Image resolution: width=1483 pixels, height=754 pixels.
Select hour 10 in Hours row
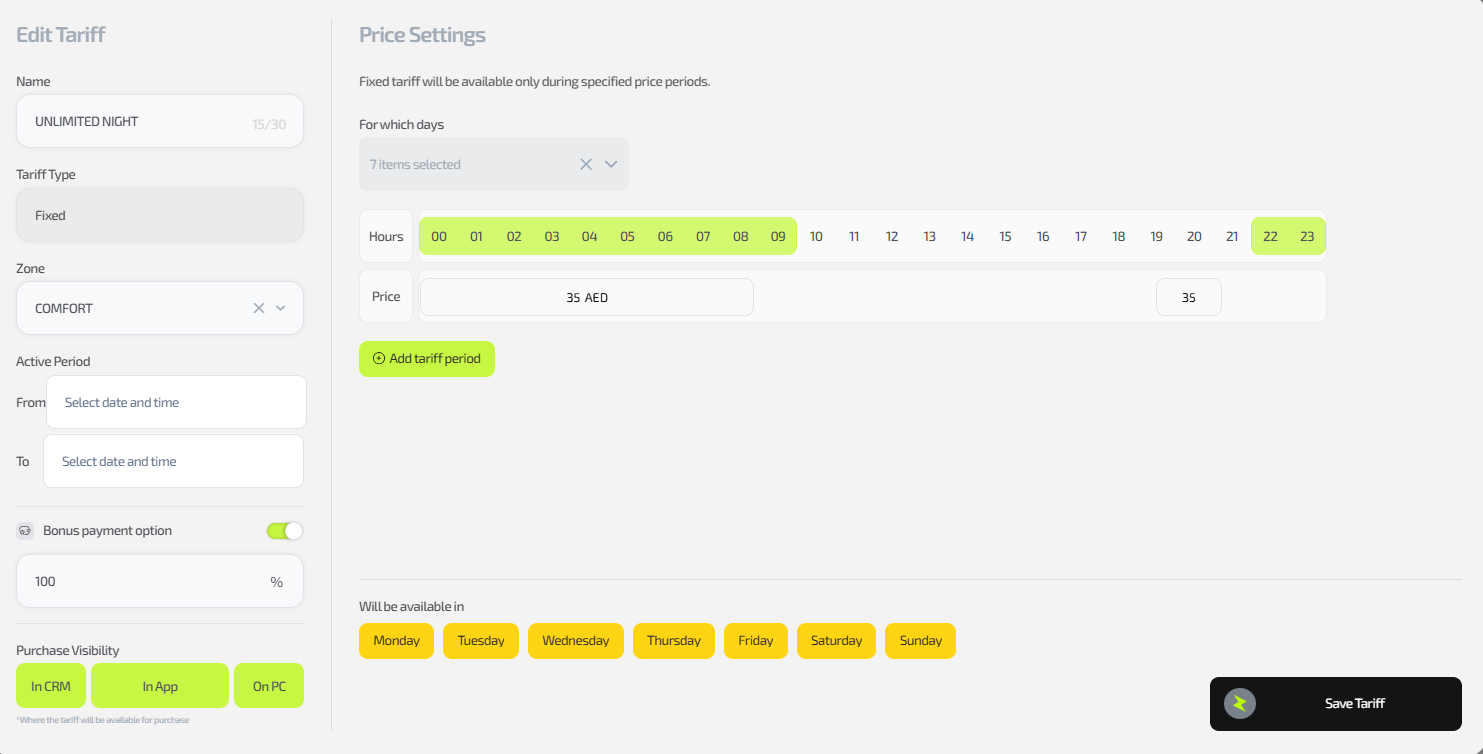click(x=816, y=237)
